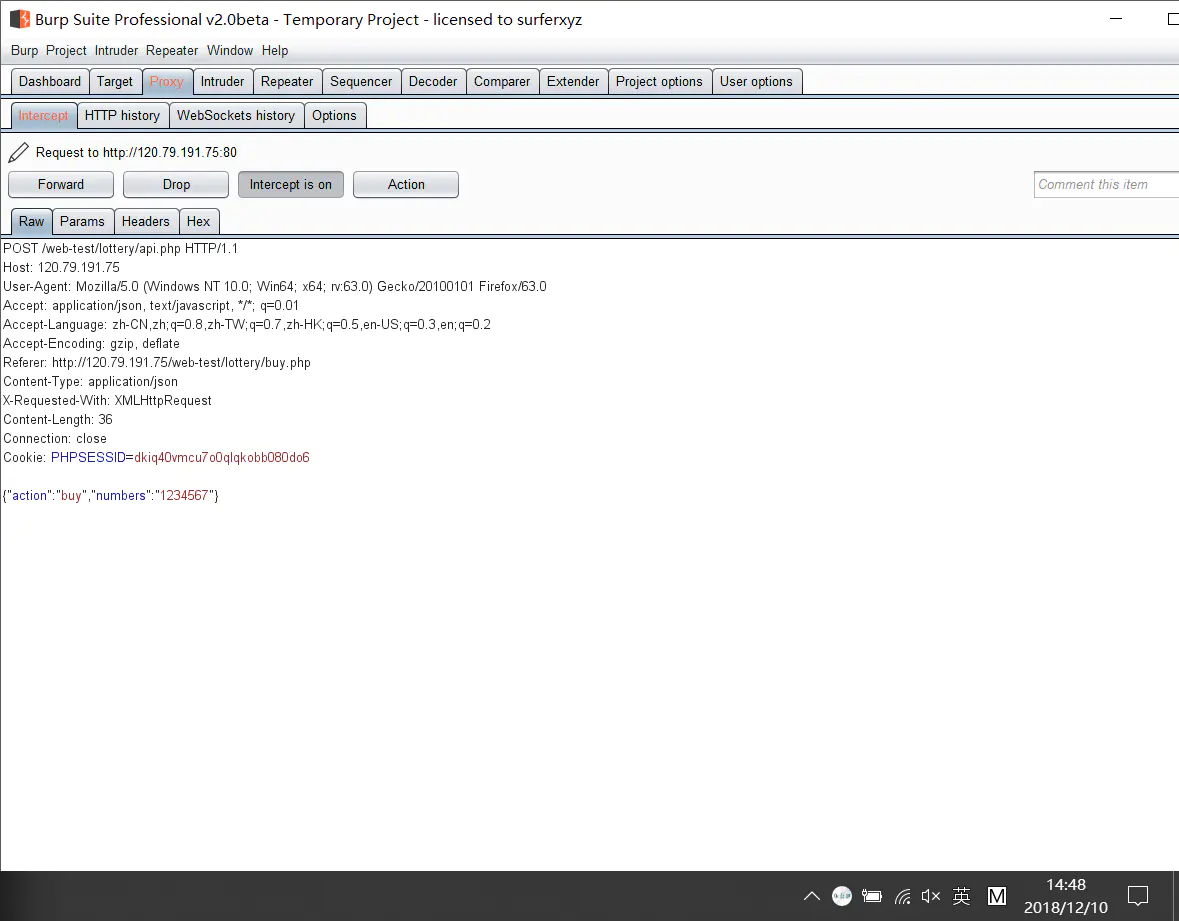1179x921 pixels.
Task: Click the 'X-Requested-With: XMLHttpRequest' line
Action: 108,401
